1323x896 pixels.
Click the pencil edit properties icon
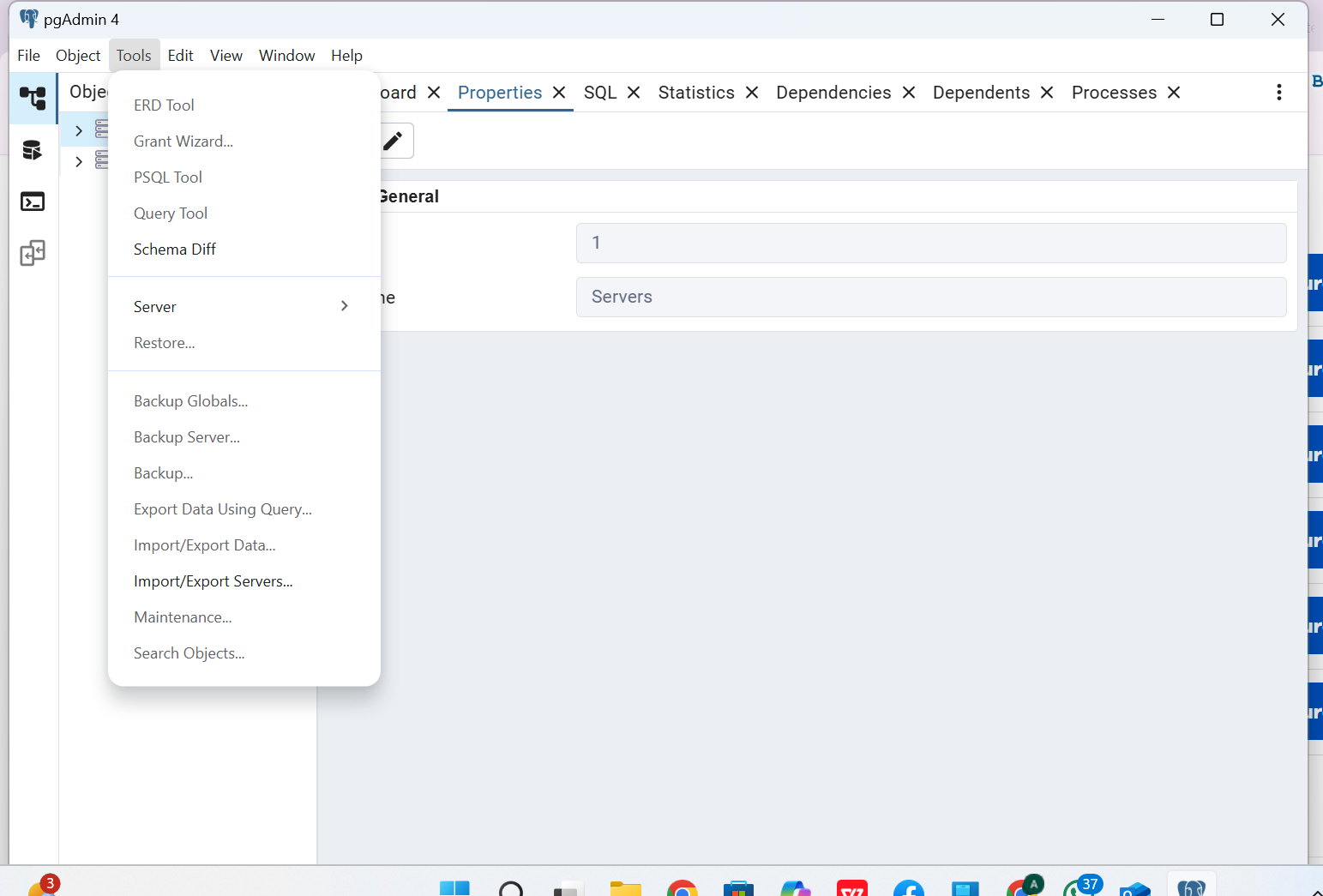pyautogui.click(x=394, y=141)
